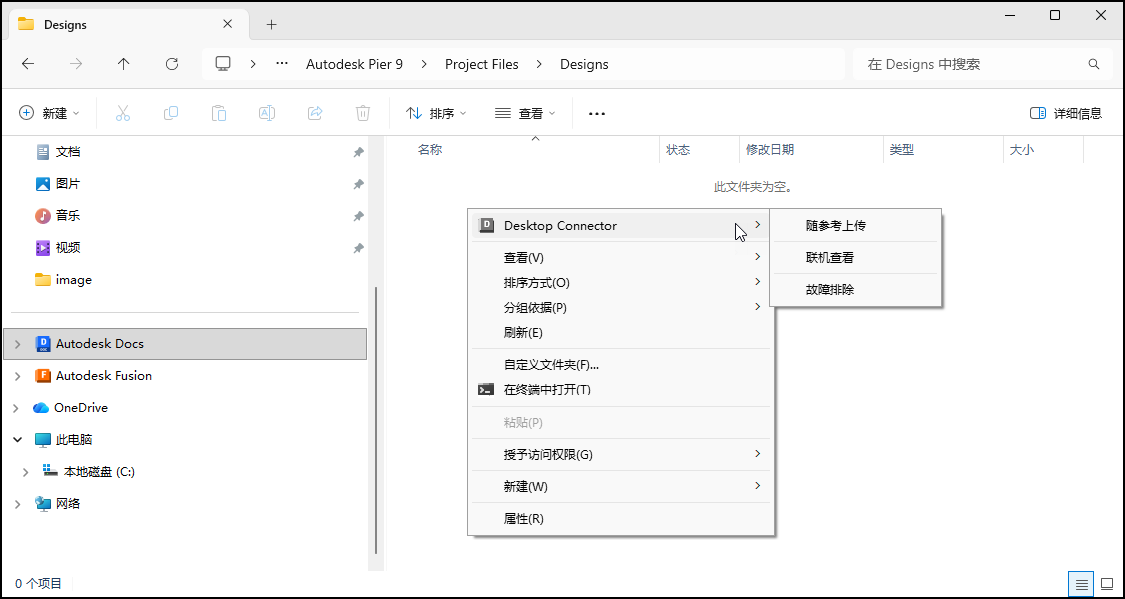
Task: Open the See more ellipsis menu
Action: coord(597,113)
